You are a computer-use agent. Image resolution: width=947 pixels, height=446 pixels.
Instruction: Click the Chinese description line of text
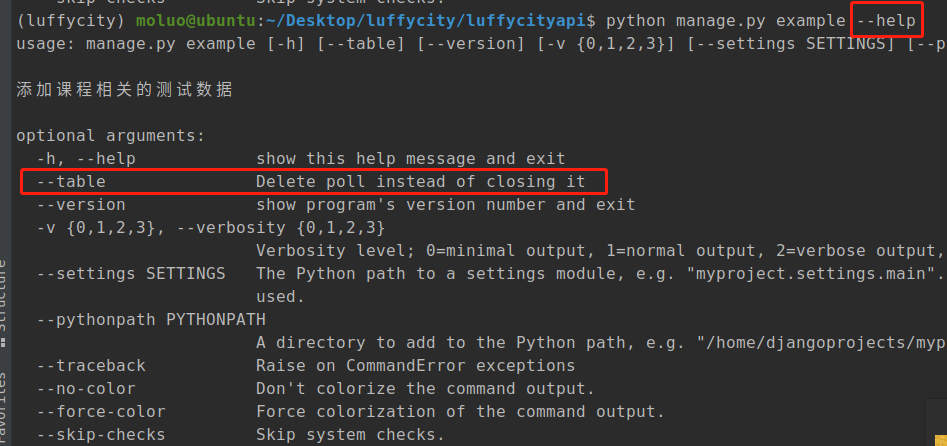click(125, 90)
